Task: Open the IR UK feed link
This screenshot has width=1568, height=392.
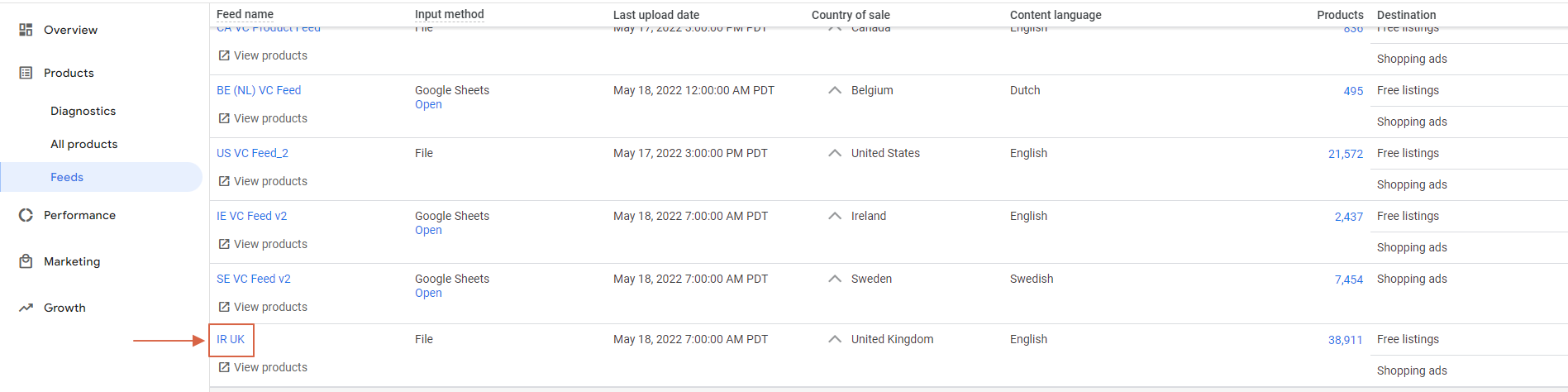Action: point(231,339)
